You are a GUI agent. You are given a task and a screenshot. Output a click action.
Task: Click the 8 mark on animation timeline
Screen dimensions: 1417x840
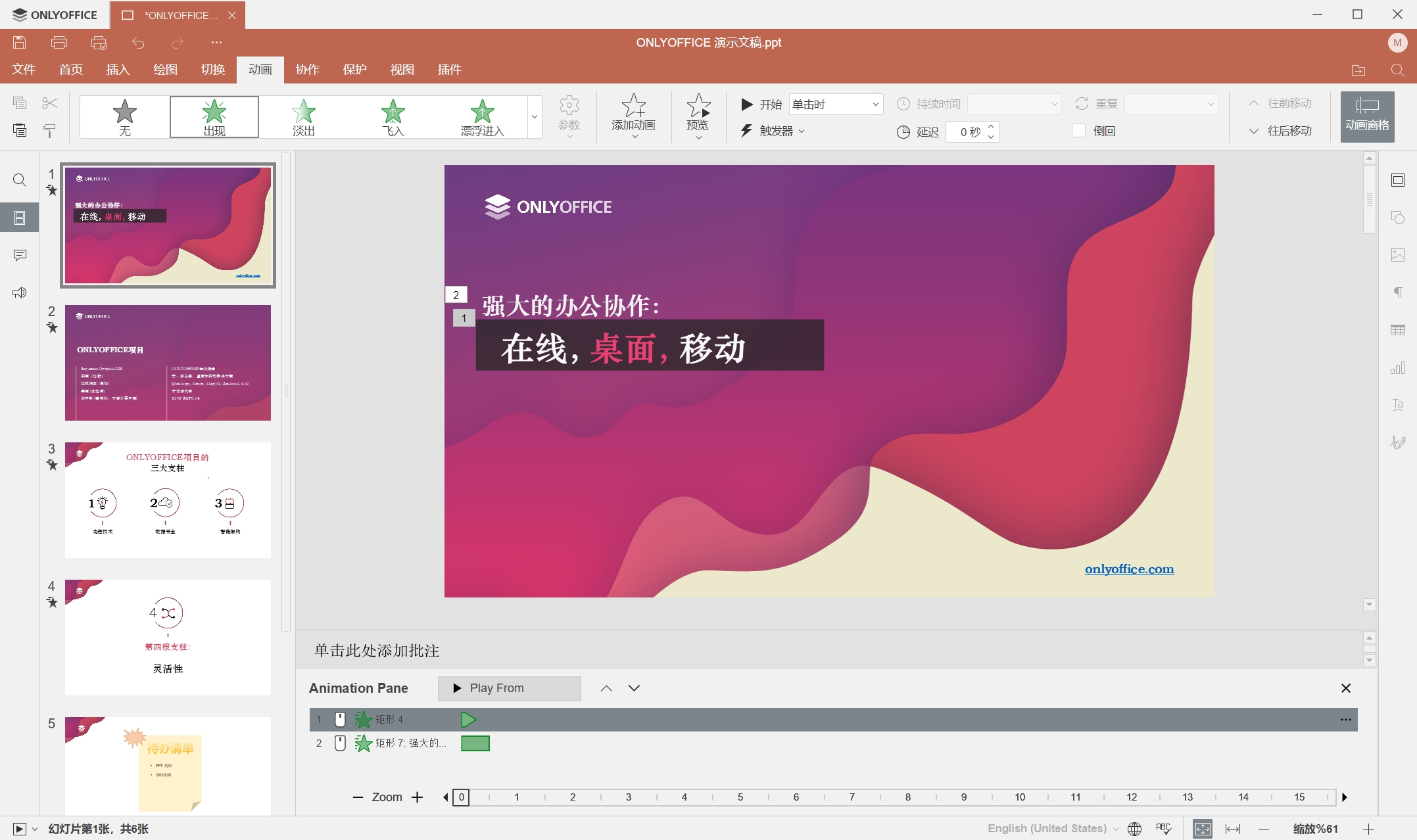(x=907, y=797)
